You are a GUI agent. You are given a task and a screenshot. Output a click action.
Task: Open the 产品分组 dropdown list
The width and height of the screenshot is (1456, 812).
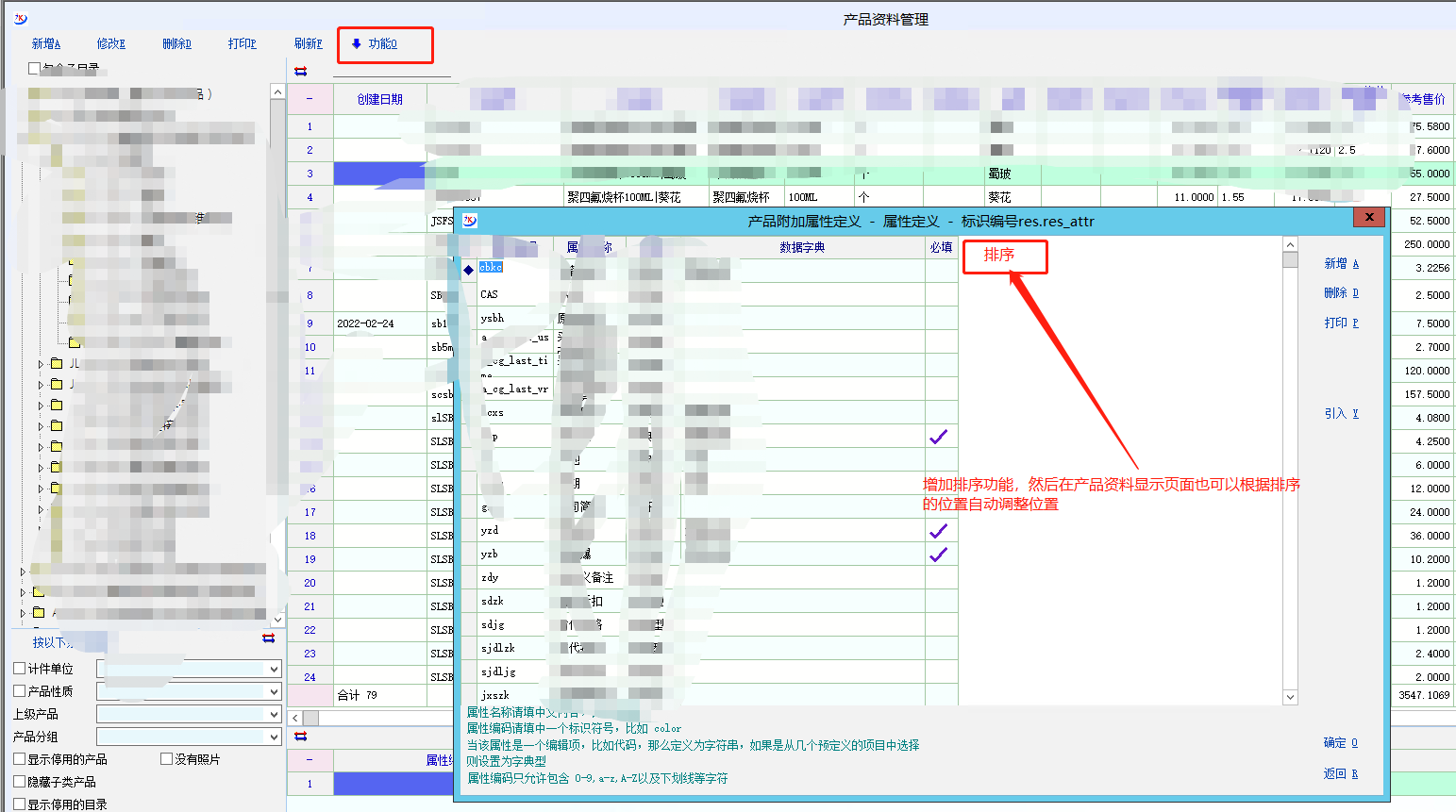click(274, 737)
